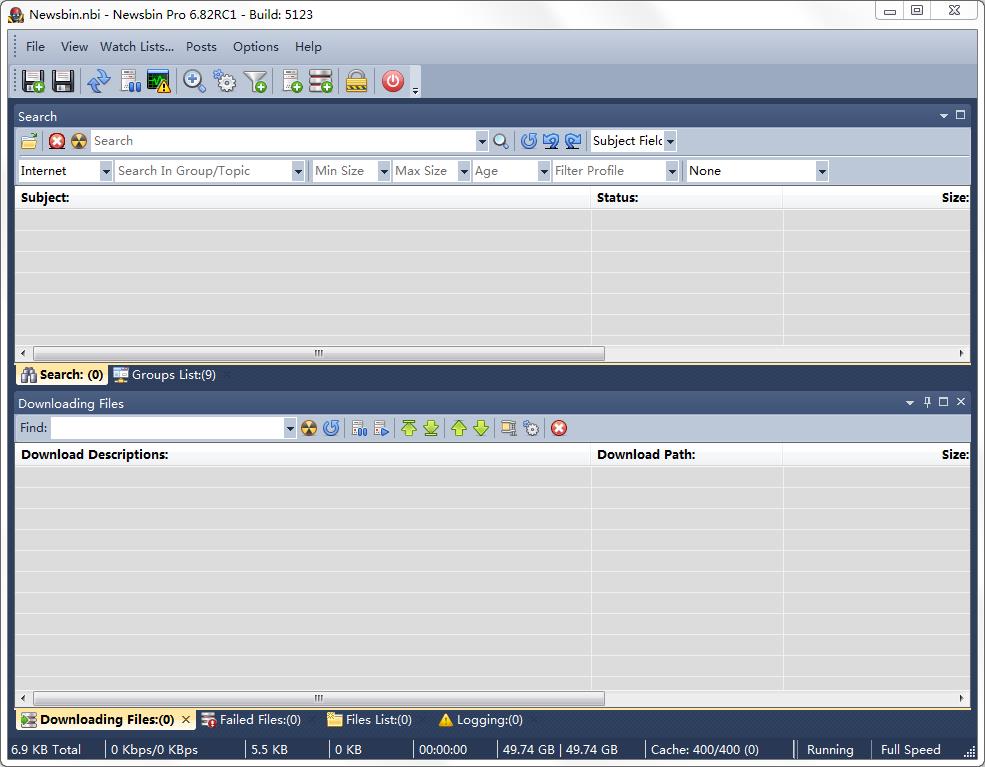Click the stacked servers add icon
The width and height of the screenshot is (985, 767).
(x=320, y=81)
